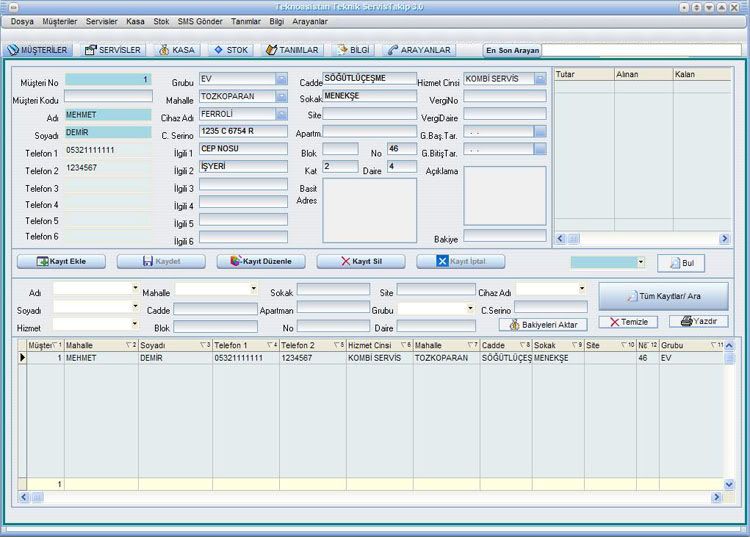Click the C. Serino field
Screen dimensions: 750x537
[x=243, y=131]
